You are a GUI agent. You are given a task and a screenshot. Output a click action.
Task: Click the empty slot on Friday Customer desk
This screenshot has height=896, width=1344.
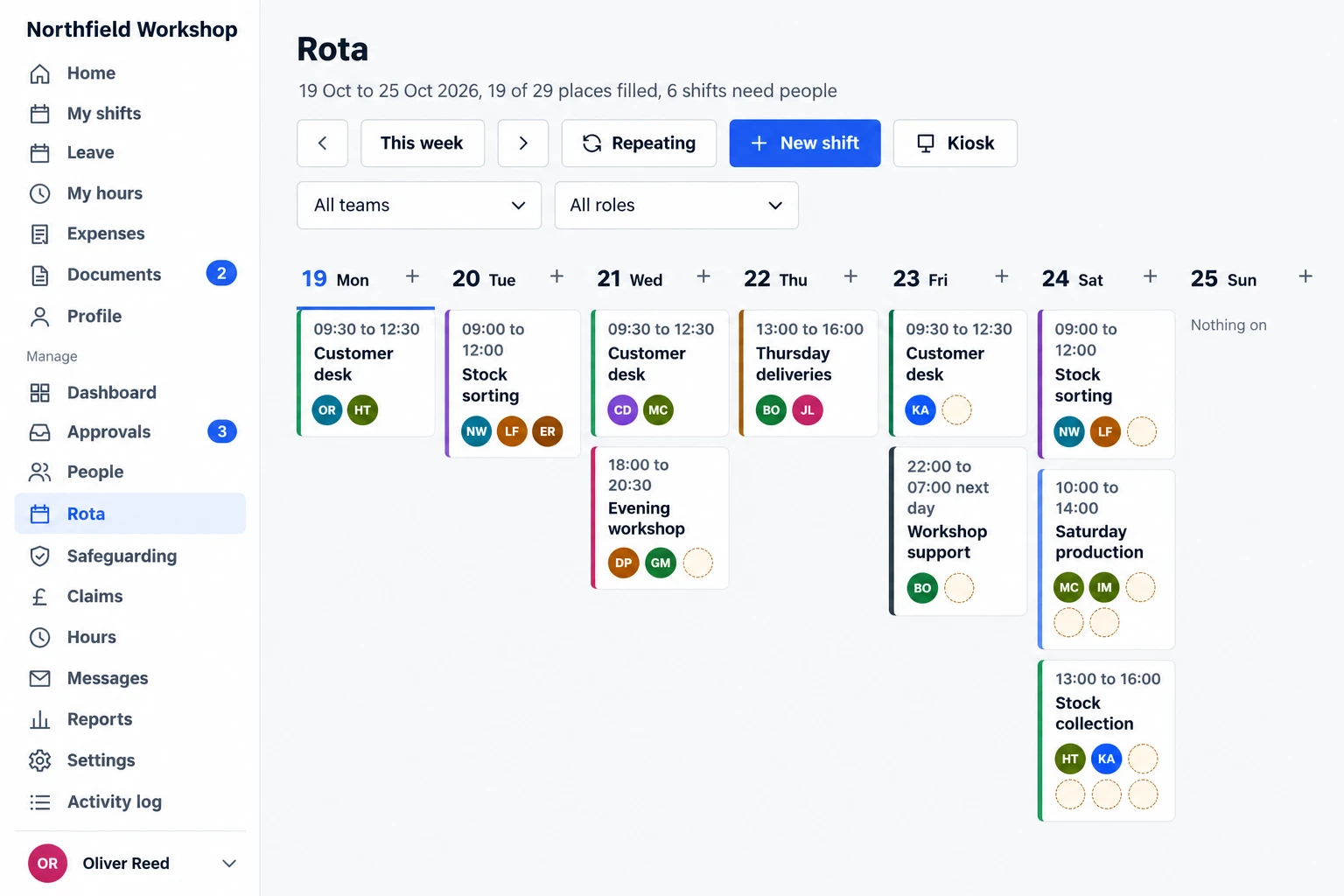(x=956, y=409)
